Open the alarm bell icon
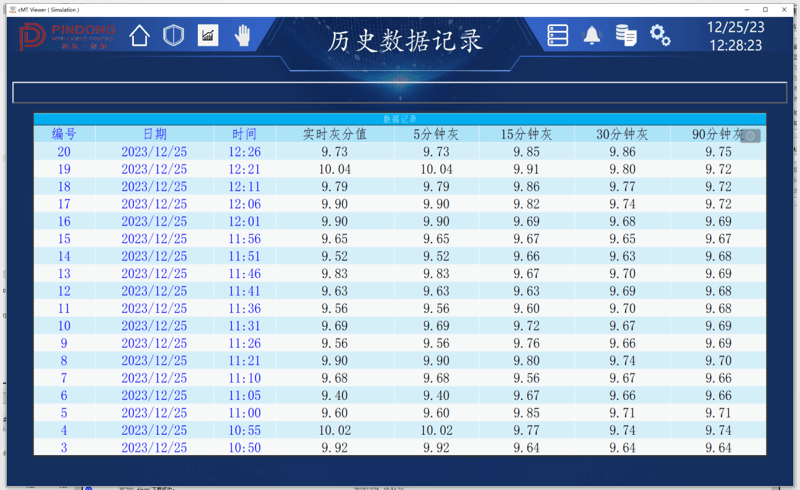The height and width of the screenshot is (490, 800). coord(592,36)
